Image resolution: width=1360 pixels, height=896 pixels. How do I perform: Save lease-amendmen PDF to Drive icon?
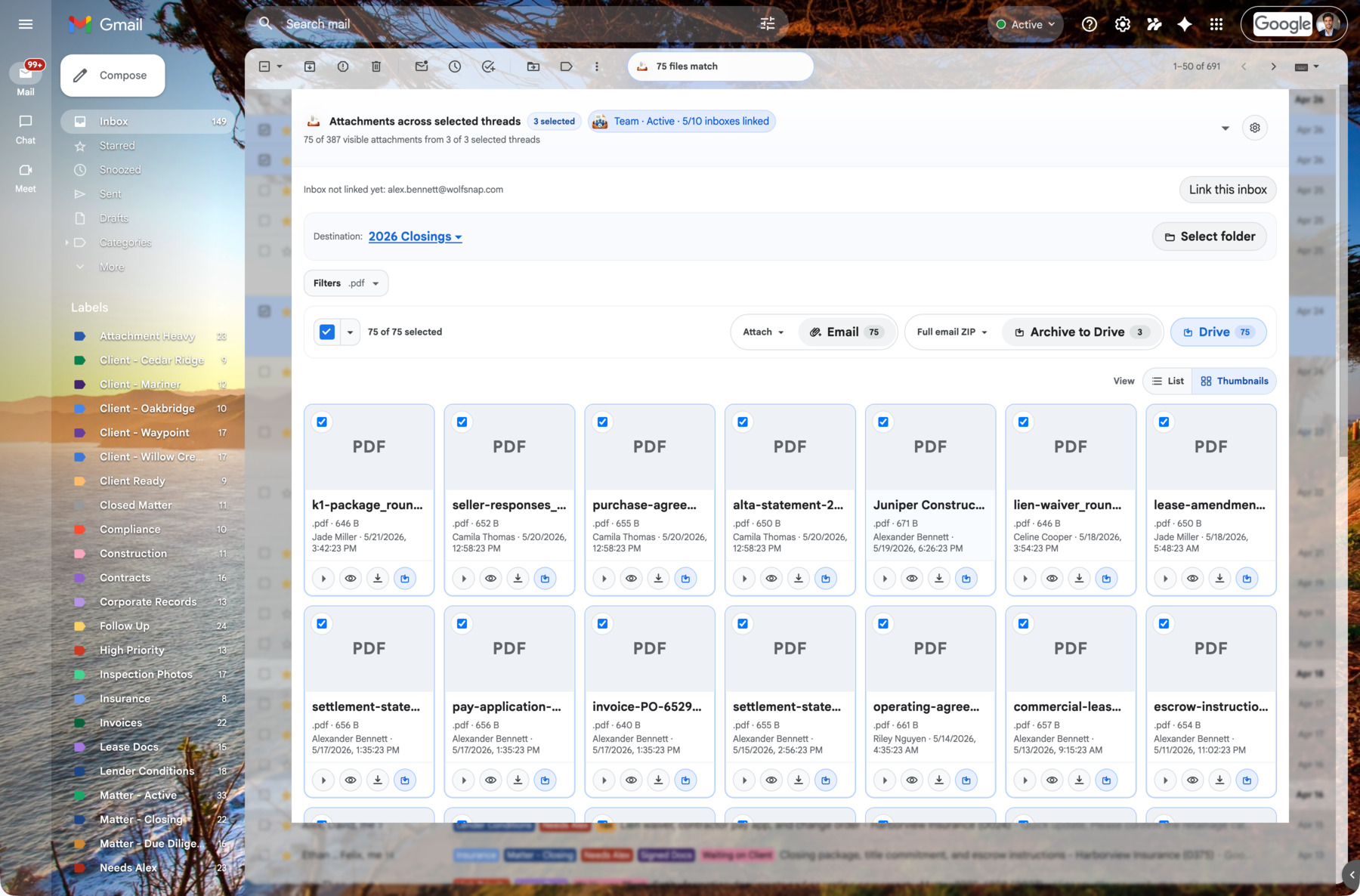tap(1247, 579)
